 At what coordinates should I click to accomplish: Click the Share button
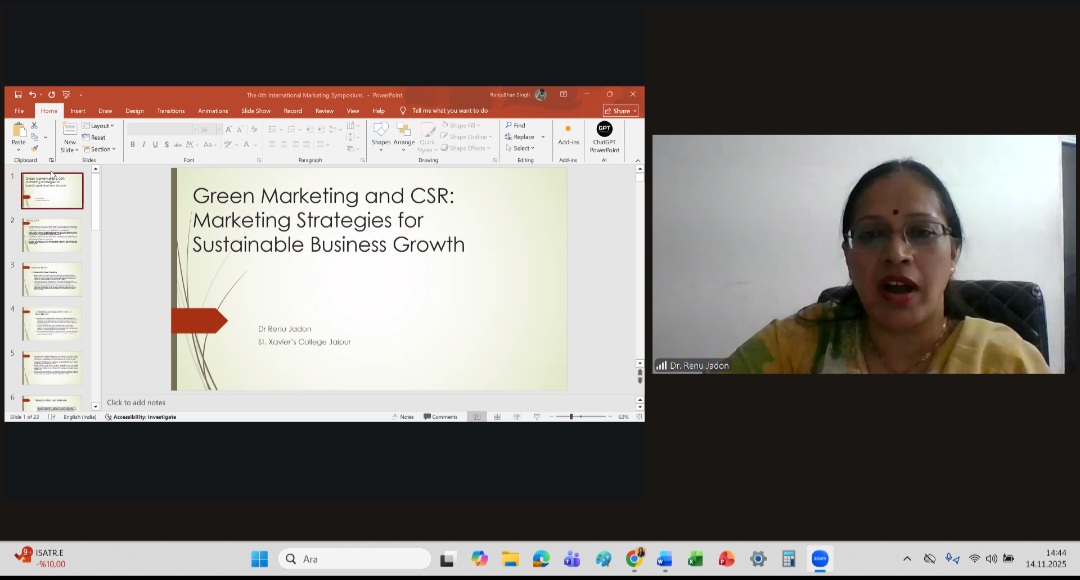[x=620, y=111]
